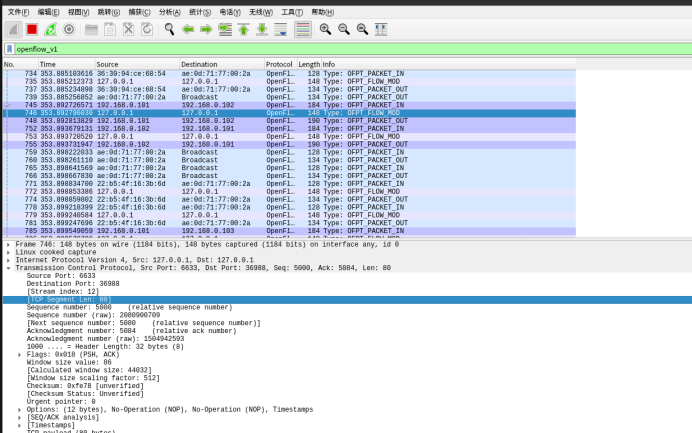Screen dimensions: 692x433
Task: Open capture options gear icon
Action: (x=69, y=30)
